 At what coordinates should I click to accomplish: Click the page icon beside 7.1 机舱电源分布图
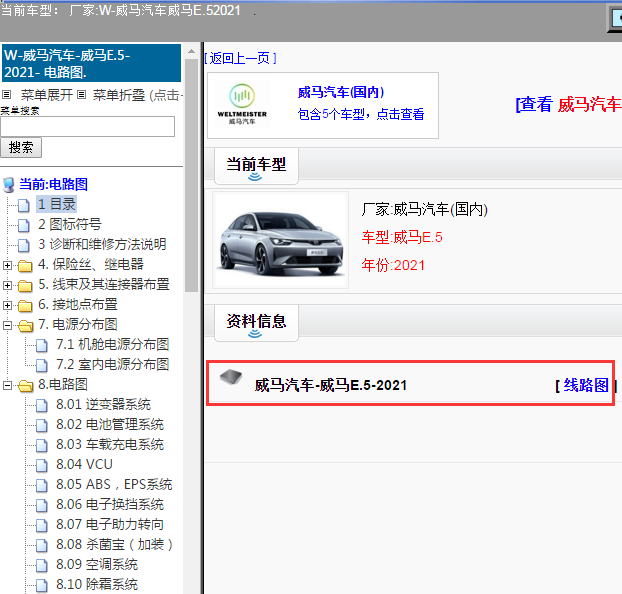coord(42,345)
